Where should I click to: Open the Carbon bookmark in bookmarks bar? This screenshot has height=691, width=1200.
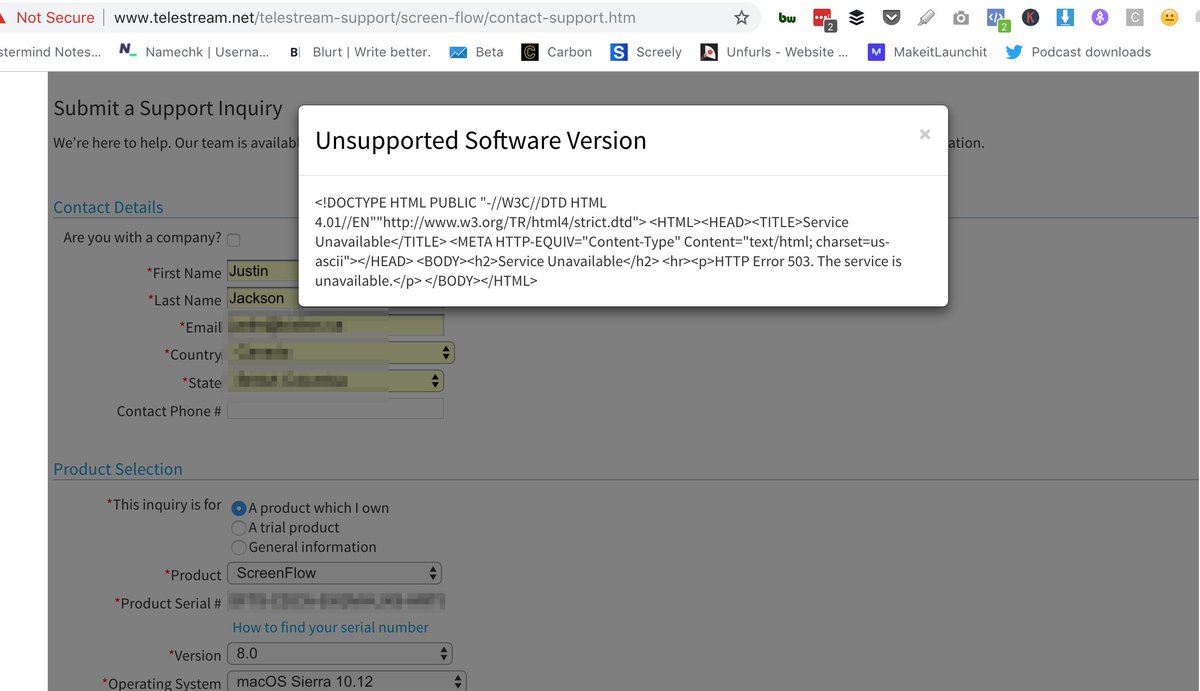click(x=557, y=52)
